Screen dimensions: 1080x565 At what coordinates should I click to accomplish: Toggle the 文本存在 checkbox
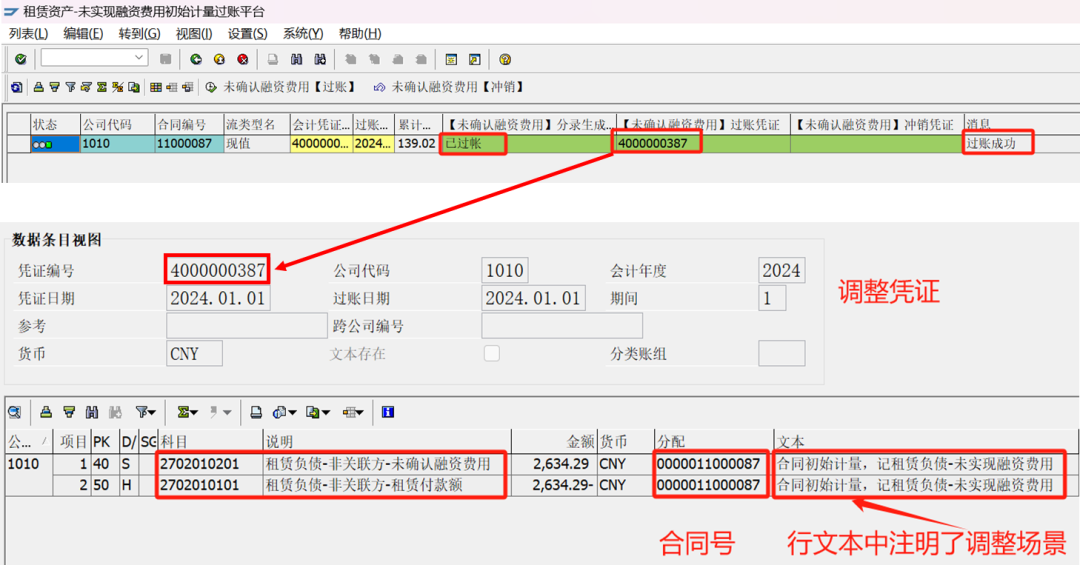[491, 353]
